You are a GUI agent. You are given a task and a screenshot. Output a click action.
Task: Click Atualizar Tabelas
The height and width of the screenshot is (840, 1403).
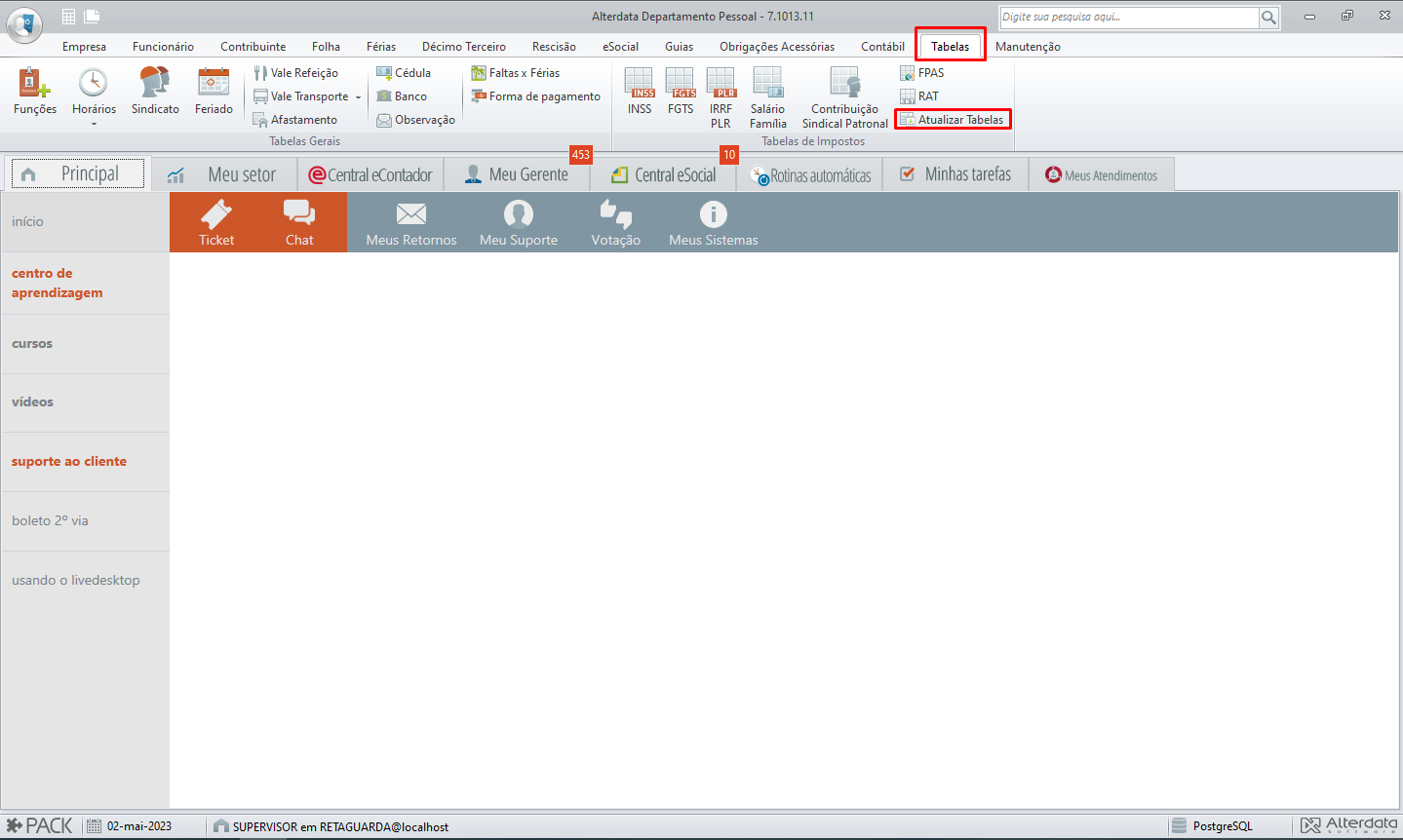point(953,120)
